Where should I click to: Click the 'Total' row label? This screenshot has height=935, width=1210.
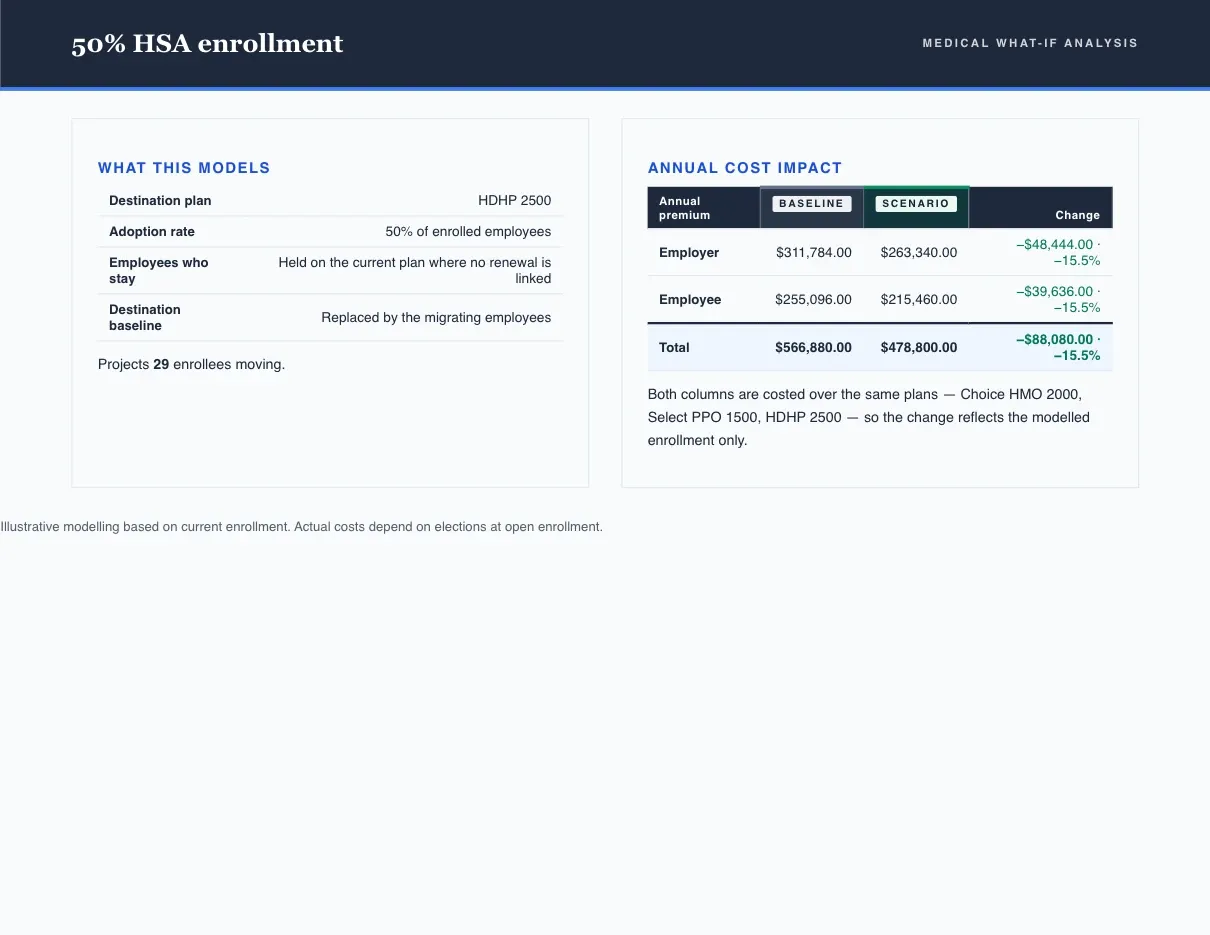674,348
